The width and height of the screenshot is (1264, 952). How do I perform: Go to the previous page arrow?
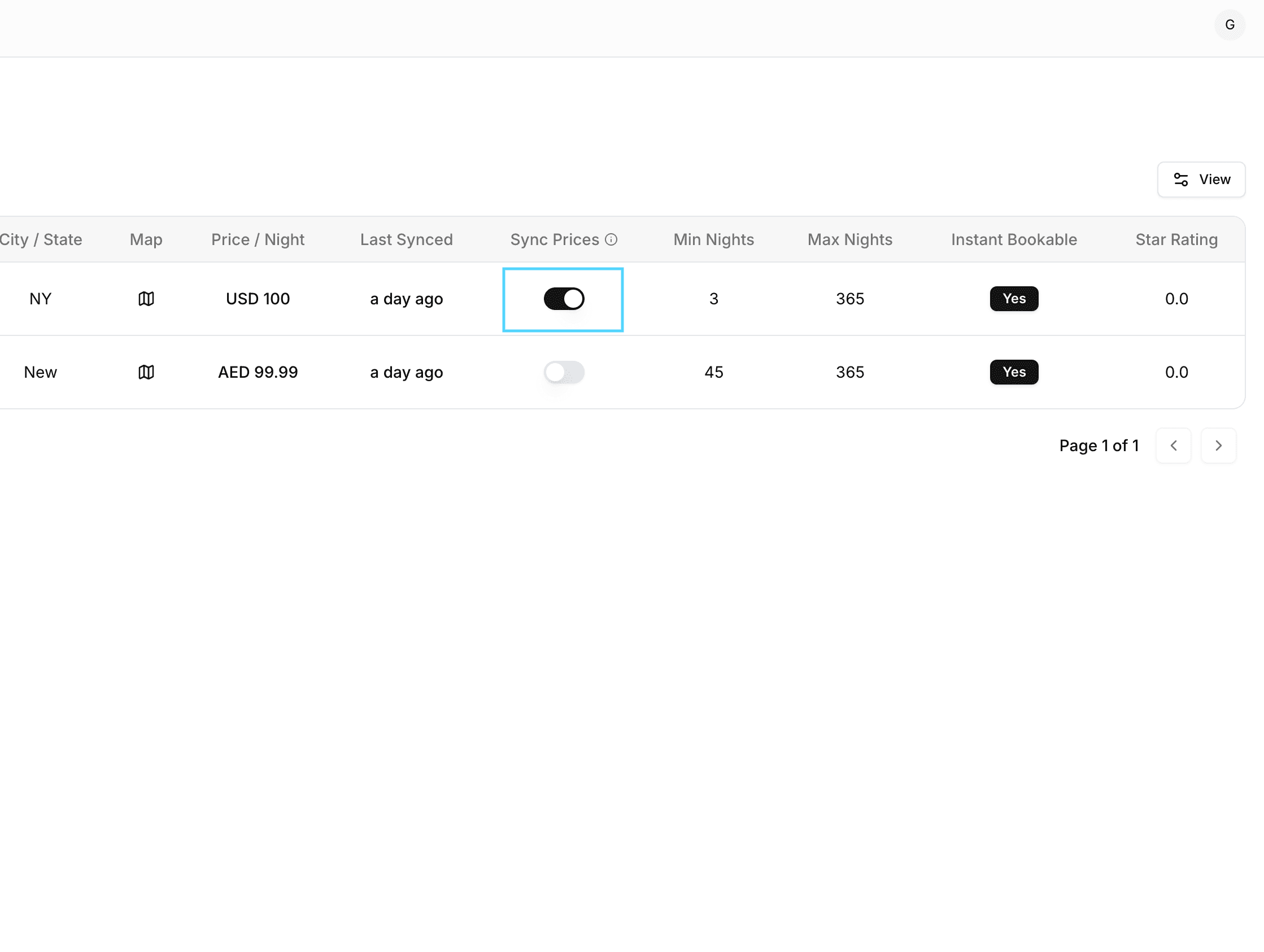(1173, 445)
